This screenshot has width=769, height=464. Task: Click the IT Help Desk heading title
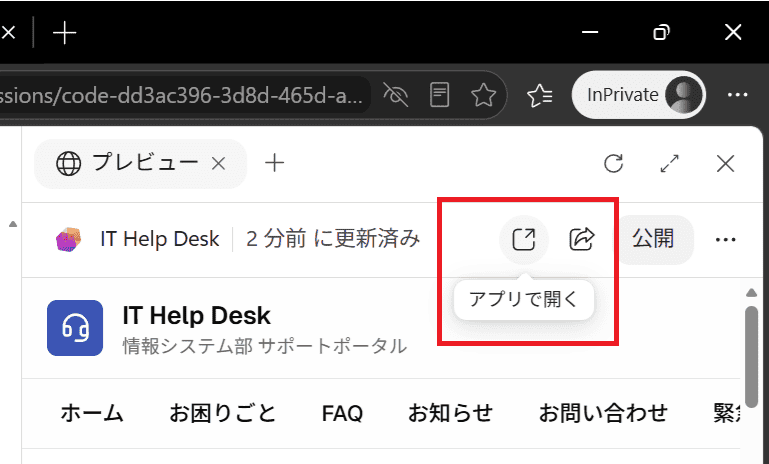pyautogui.click(x=196, y=315)
